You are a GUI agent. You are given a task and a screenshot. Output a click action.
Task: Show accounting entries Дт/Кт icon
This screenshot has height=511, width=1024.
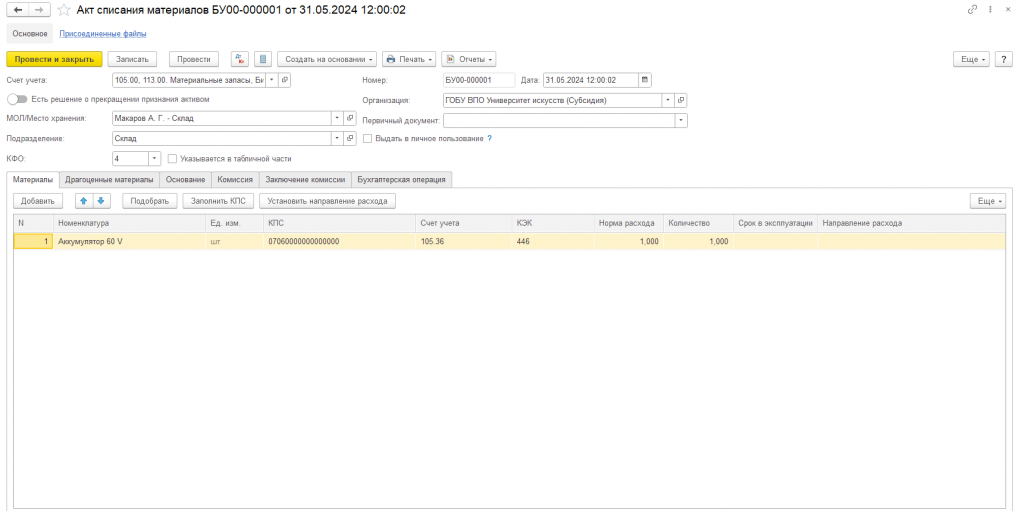click(x=240, y=59)
